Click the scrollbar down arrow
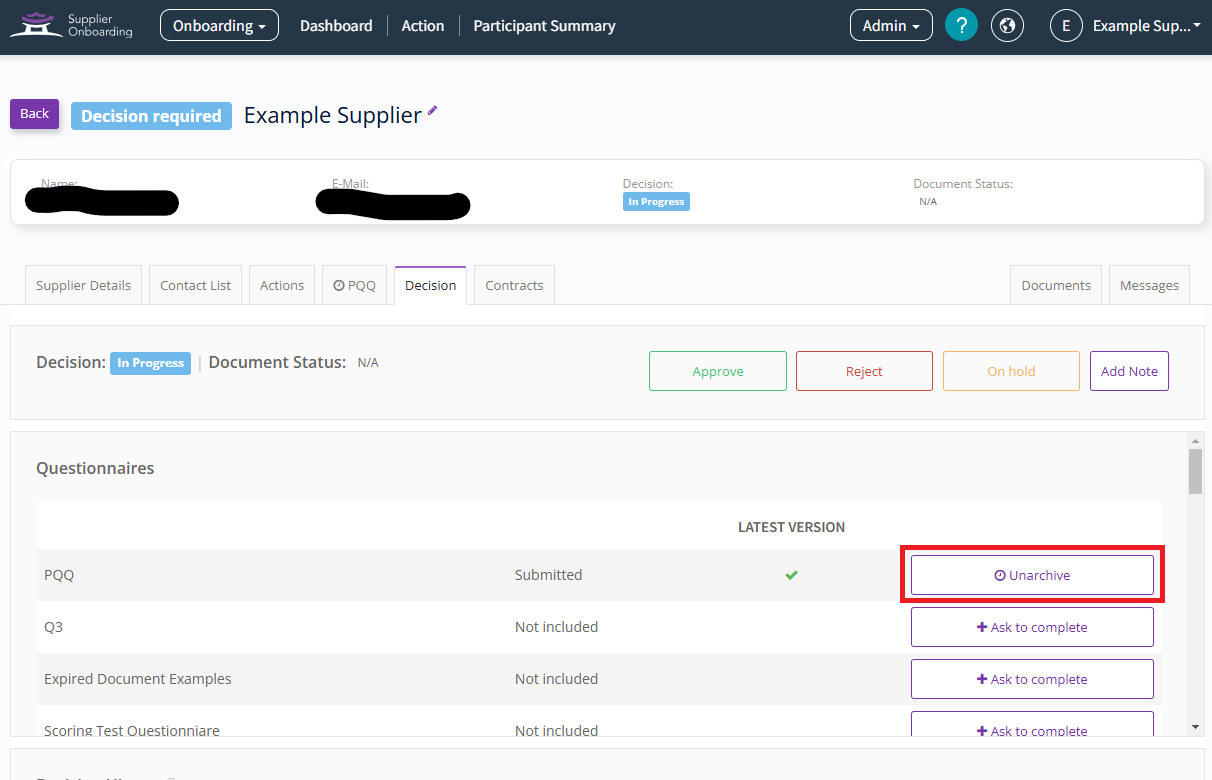This screenshot has height=780, width=1212. (1195, 727)
